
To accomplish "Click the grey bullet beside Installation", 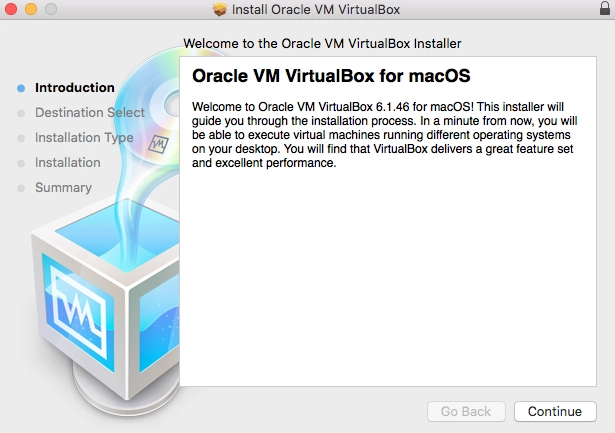I will [x=21, y=163].
